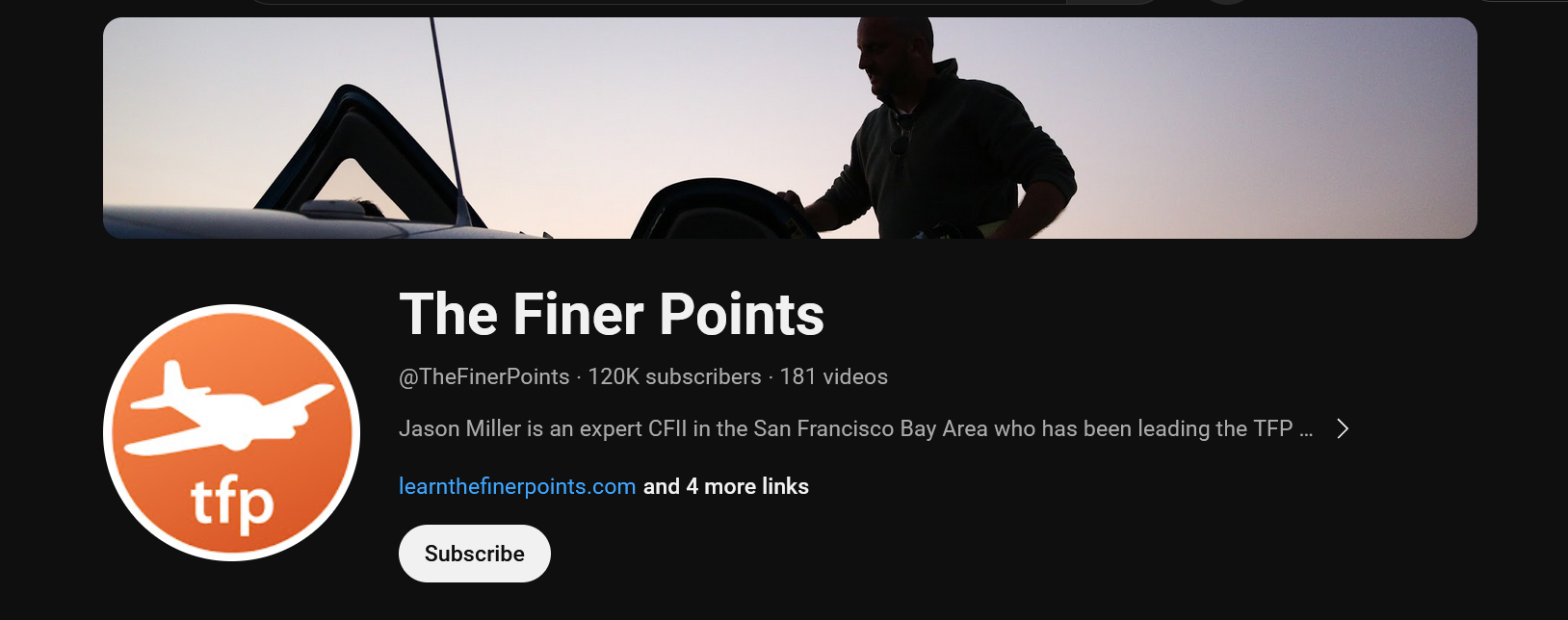Subscribe to The Finer Points channel
1568x620 pixels.
point(474,554)
